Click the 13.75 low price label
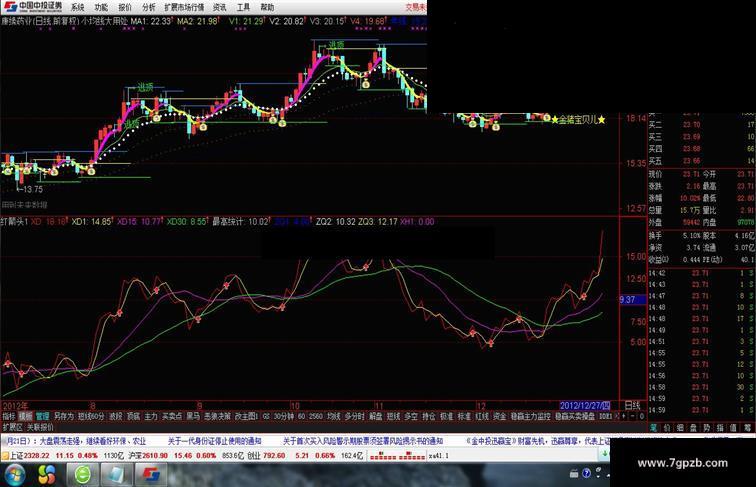Screen dimensions: 756x487 [33, 189]
